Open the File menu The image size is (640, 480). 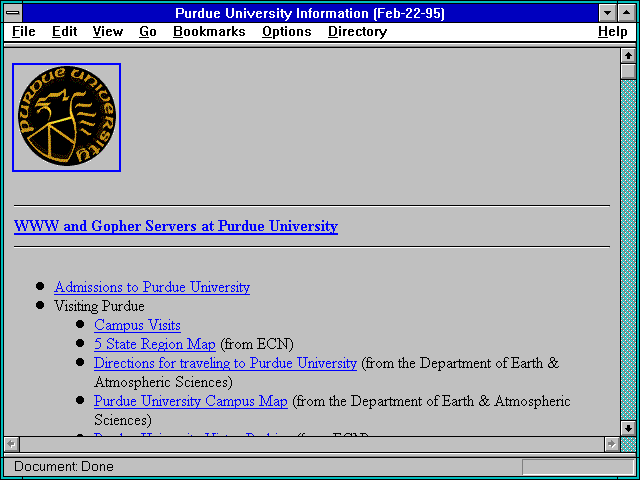24,31
